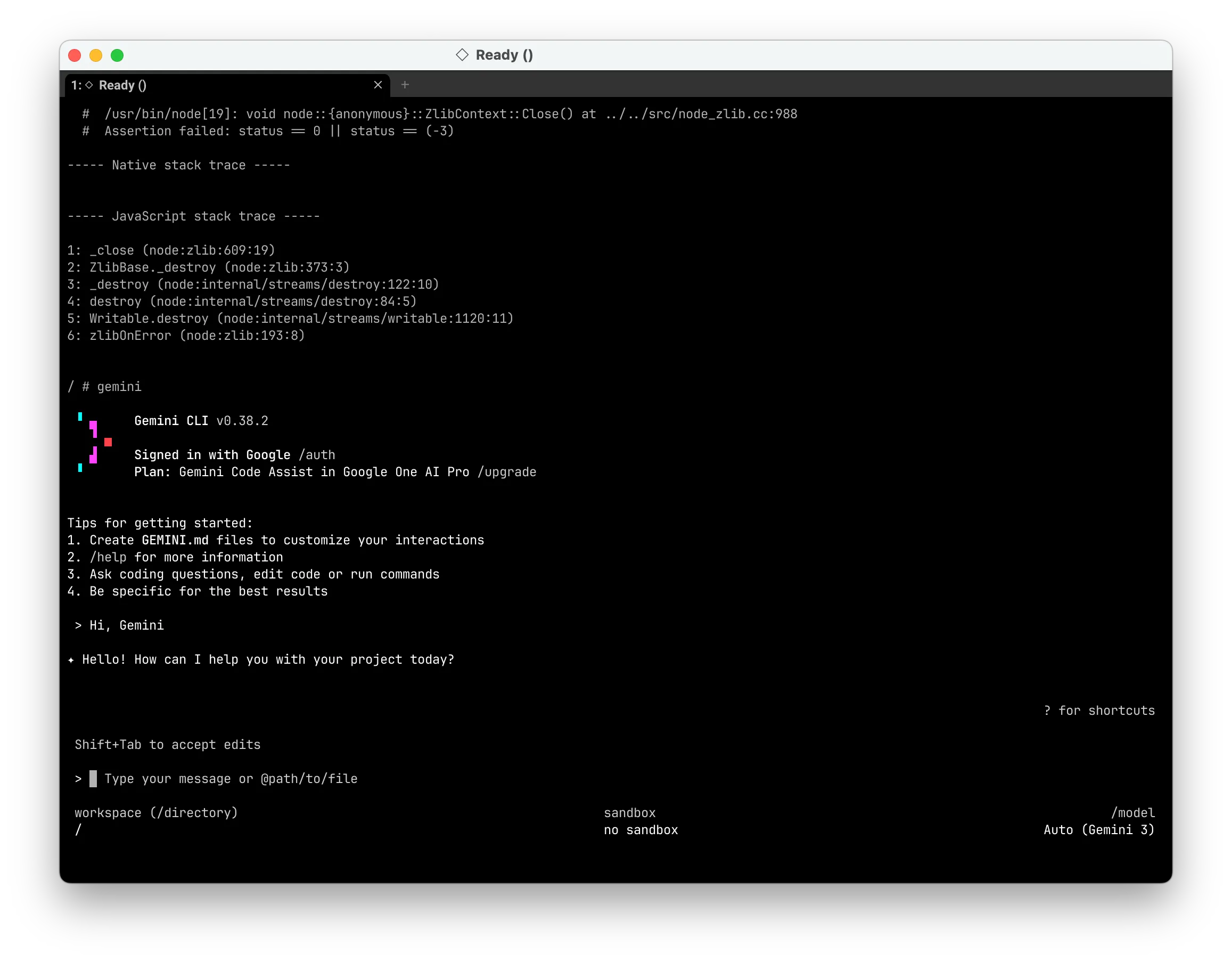Click the /help tip text
The width and height of the screenshot is (1232, 962).
108,557
